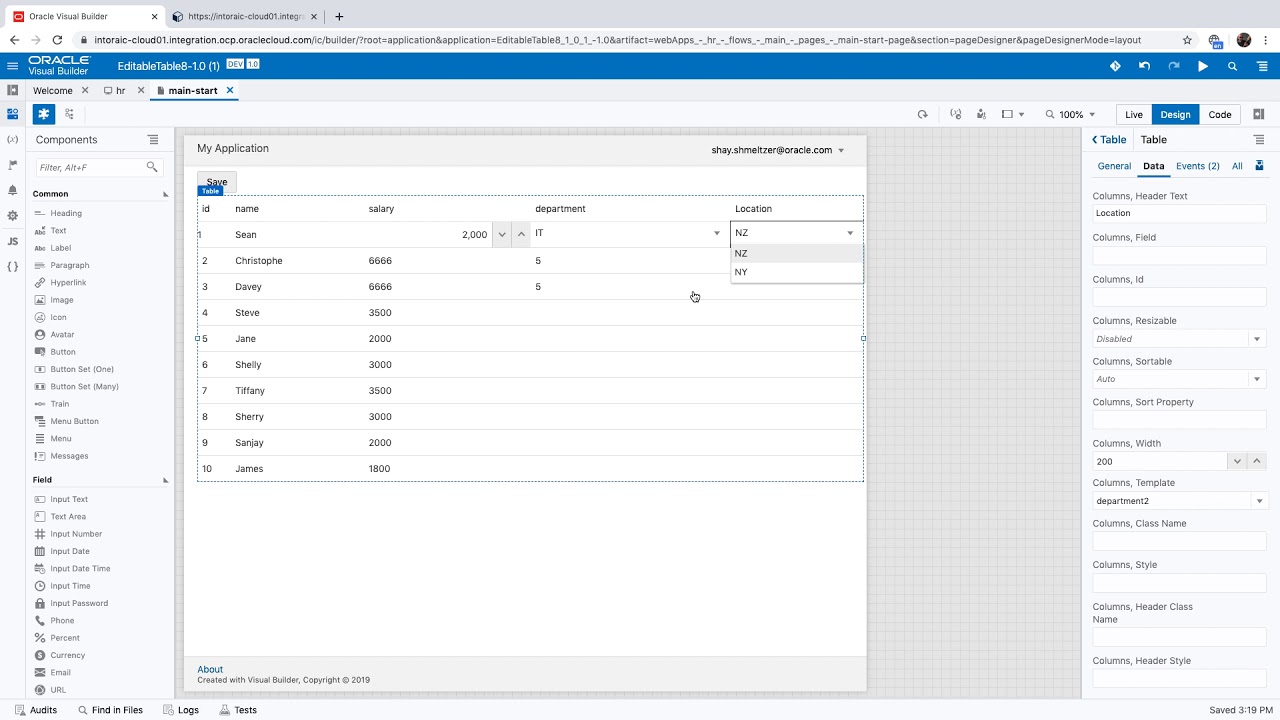Open Variables (x) in left rail

coord(13,139)
